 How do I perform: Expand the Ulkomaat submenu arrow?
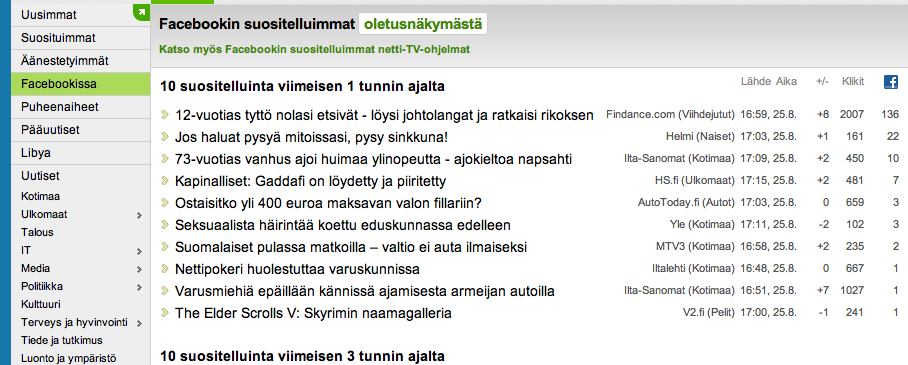click(x=139, y=215)
